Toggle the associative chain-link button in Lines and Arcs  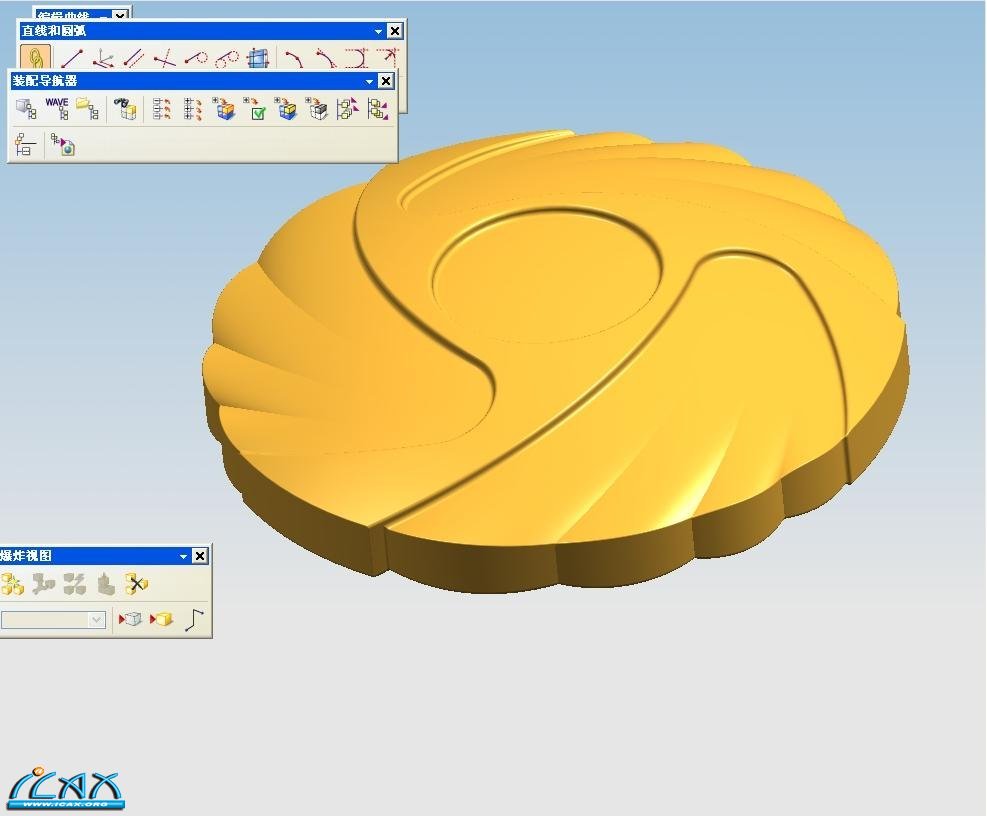[35, 58]
